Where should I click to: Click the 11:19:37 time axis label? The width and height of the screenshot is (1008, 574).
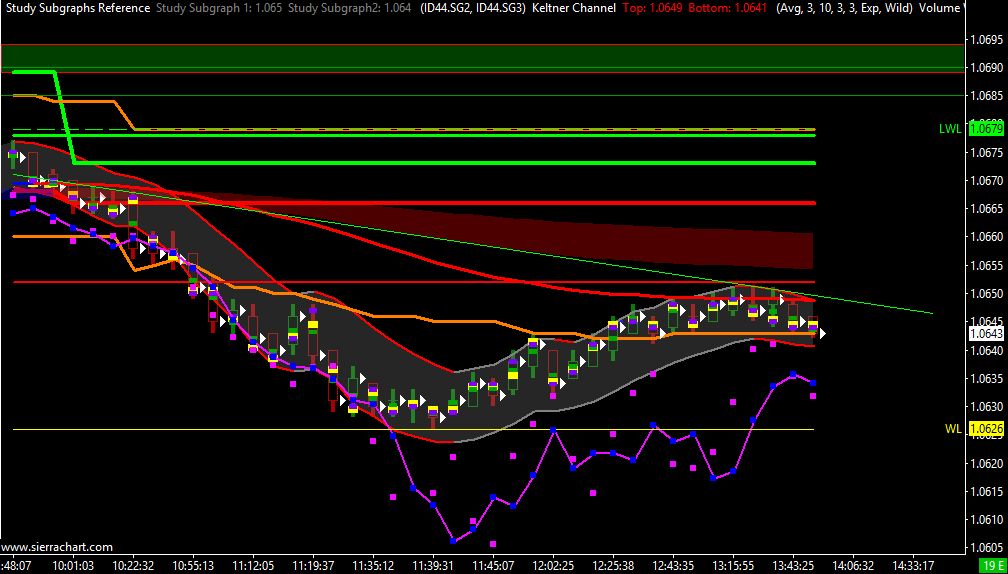313,565
